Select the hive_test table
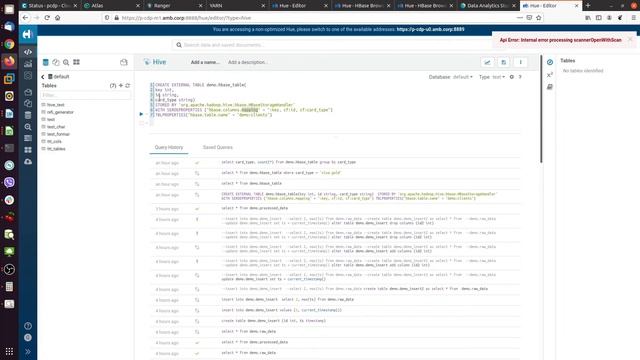Viewport: 640px width, 360px height. pyautogui.click(x=56, y=105)
